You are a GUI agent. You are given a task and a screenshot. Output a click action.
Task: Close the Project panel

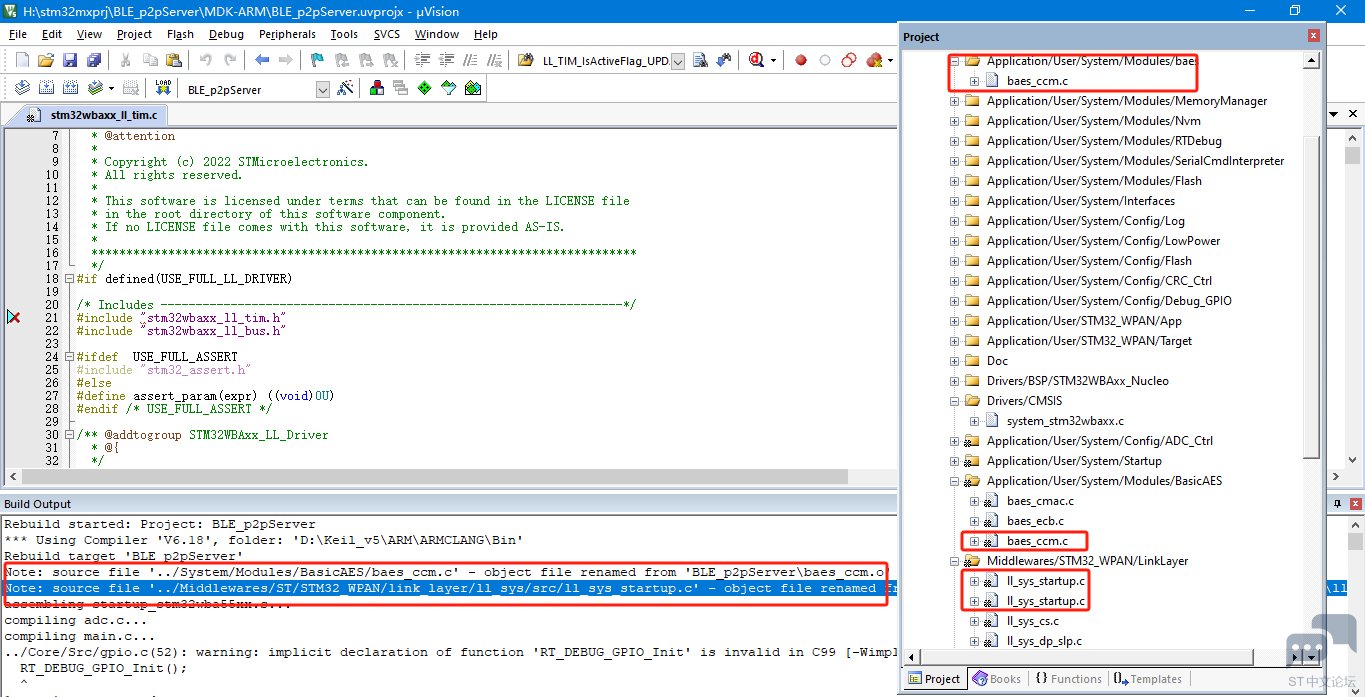tap(1313, 36)
